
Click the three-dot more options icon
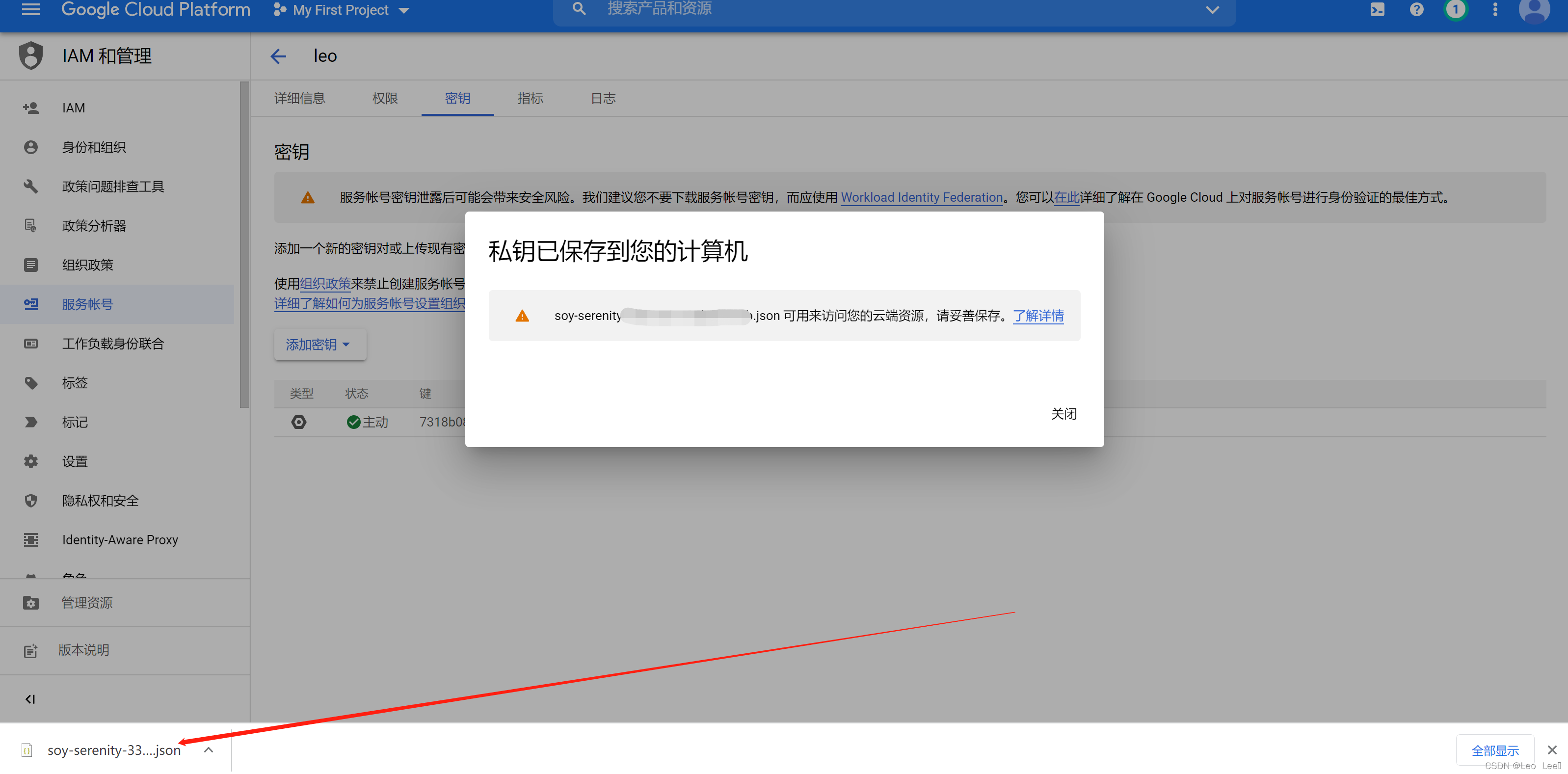coord(1494,10)
